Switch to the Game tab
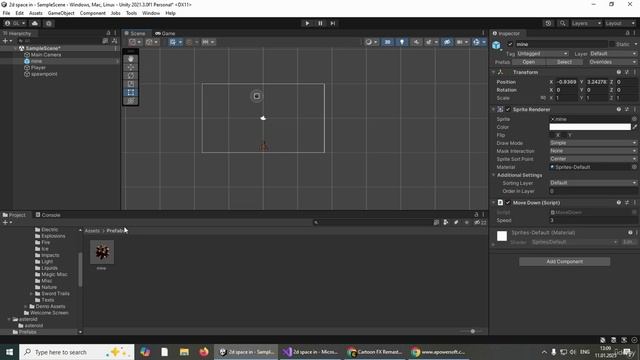The image size is (640, 360). coord(165,33)
